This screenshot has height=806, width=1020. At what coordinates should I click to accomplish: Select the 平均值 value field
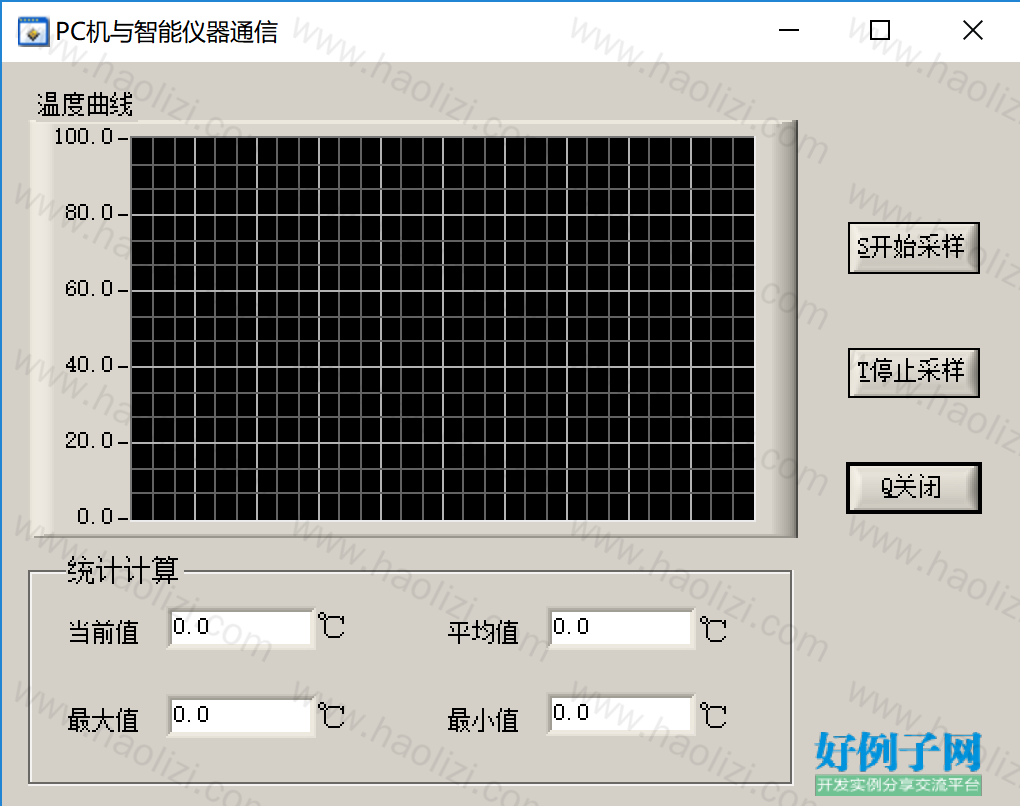pyautogui.click(x=621, y=628)
